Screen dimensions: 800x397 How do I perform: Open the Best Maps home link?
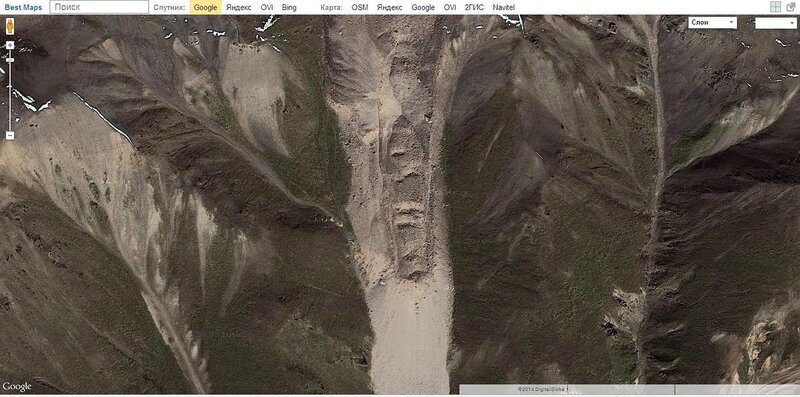point(23,8)
